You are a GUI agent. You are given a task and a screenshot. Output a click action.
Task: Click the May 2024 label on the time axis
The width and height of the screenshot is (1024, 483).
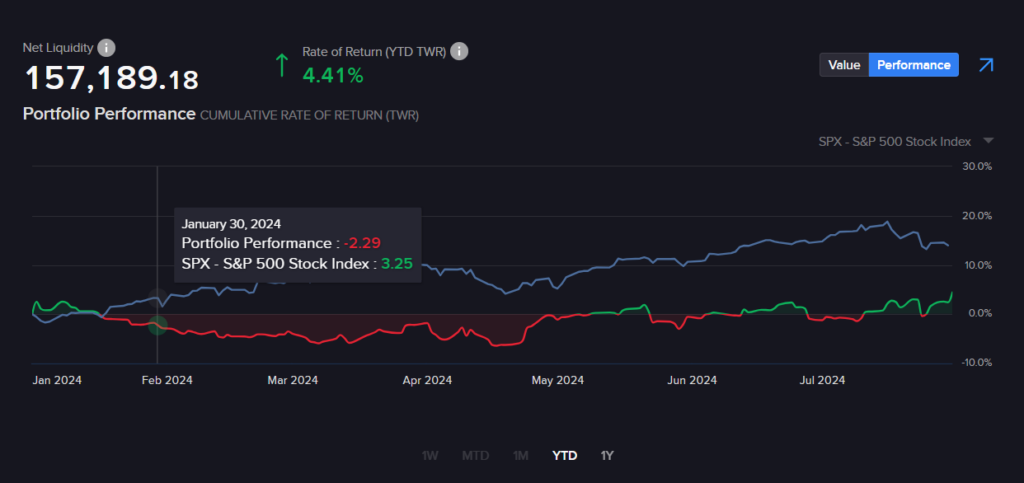tap(557, 380)
